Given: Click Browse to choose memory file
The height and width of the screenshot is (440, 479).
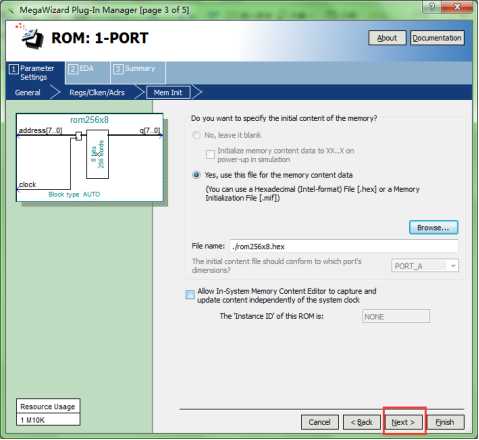Looking at the screenshot, I should (433, 228).
